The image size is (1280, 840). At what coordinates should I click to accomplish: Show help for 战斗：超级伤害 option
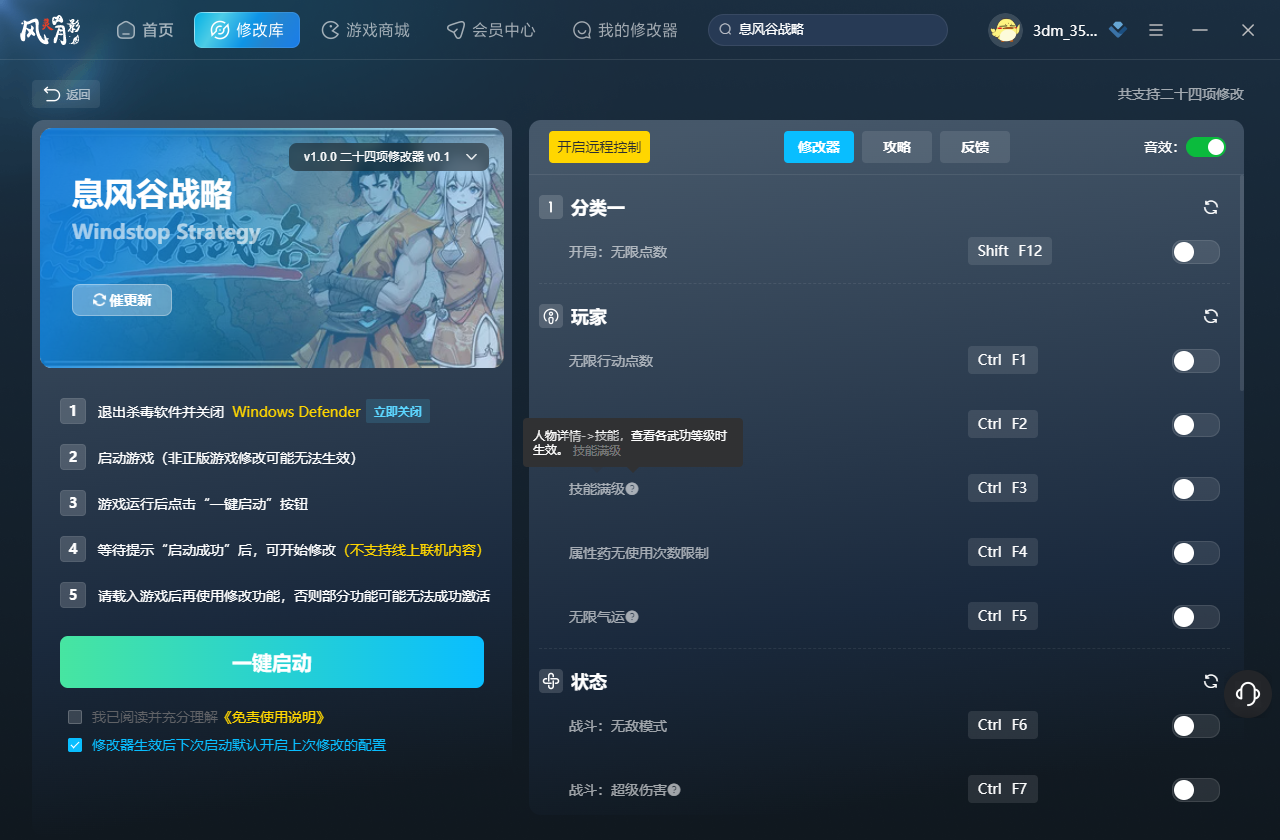click(x=674, y=790)
